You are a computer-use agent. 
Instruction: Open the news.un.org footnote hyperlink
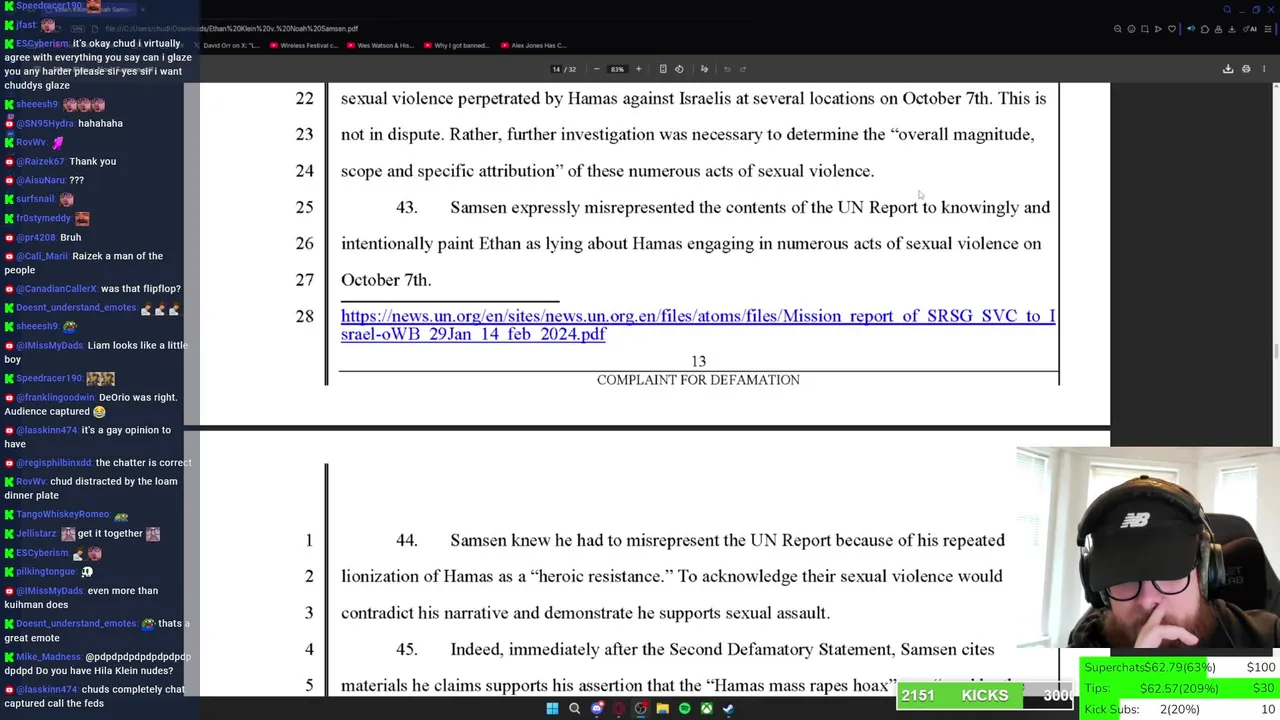click(698, 325)
